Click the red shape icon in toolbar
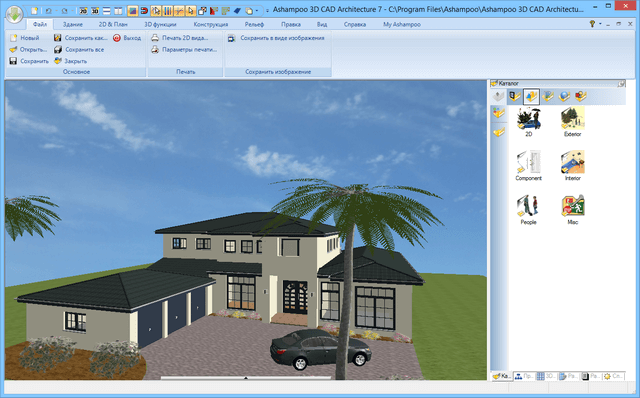 213,11
